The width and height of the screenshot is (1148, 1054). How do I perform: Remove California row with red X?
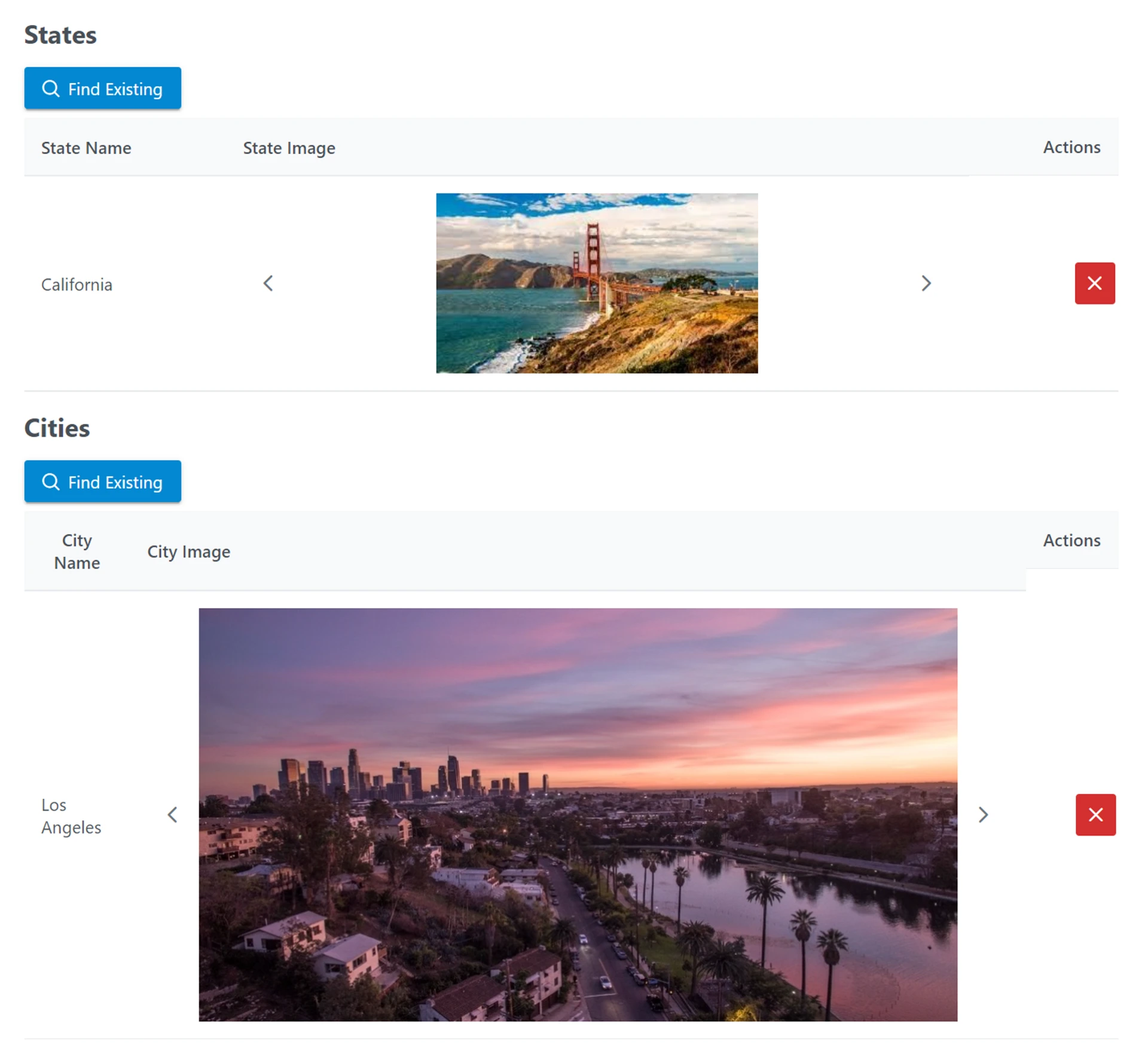(1094, 283)
